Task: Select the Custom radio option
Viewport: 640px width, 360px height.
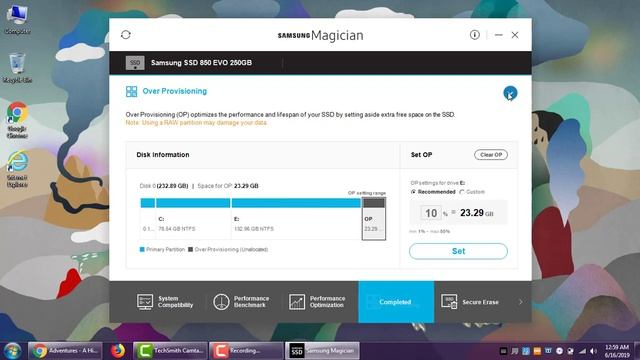Action: [462, 192]
